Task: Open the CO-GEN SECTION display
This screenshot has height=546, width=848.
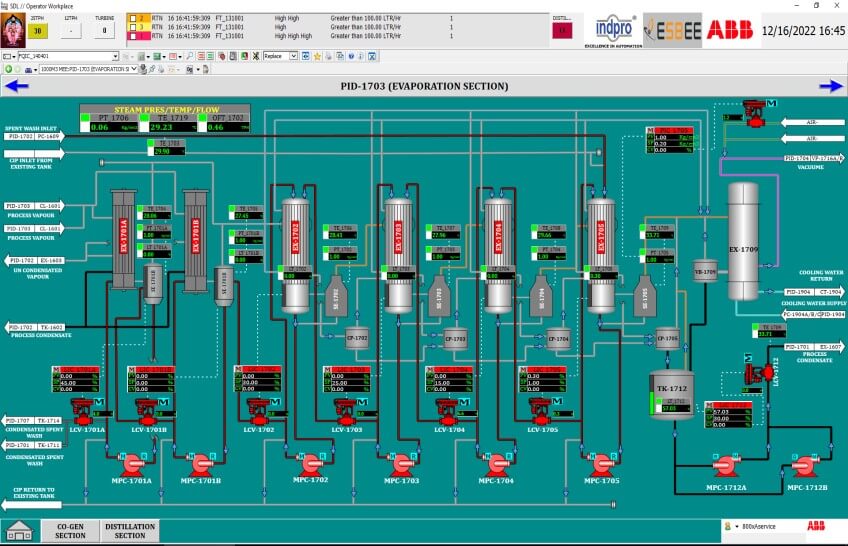Action: coord(70,531)
